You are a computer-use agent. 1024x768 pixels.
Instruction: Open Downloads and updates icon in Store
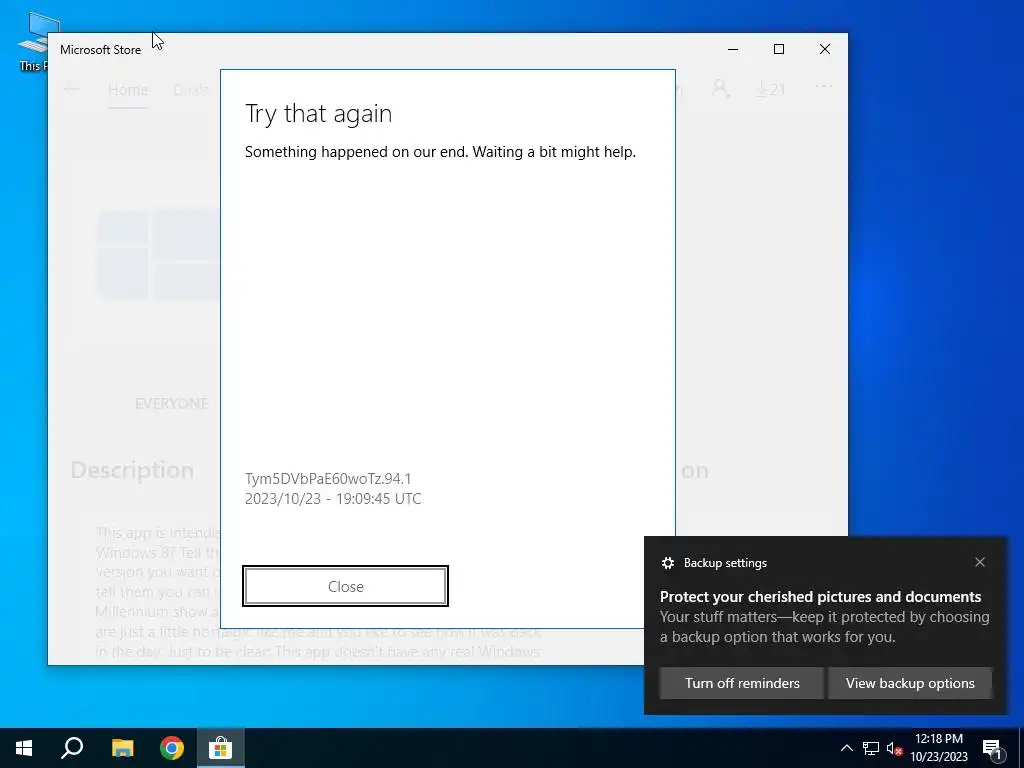[x=770, y=89]
